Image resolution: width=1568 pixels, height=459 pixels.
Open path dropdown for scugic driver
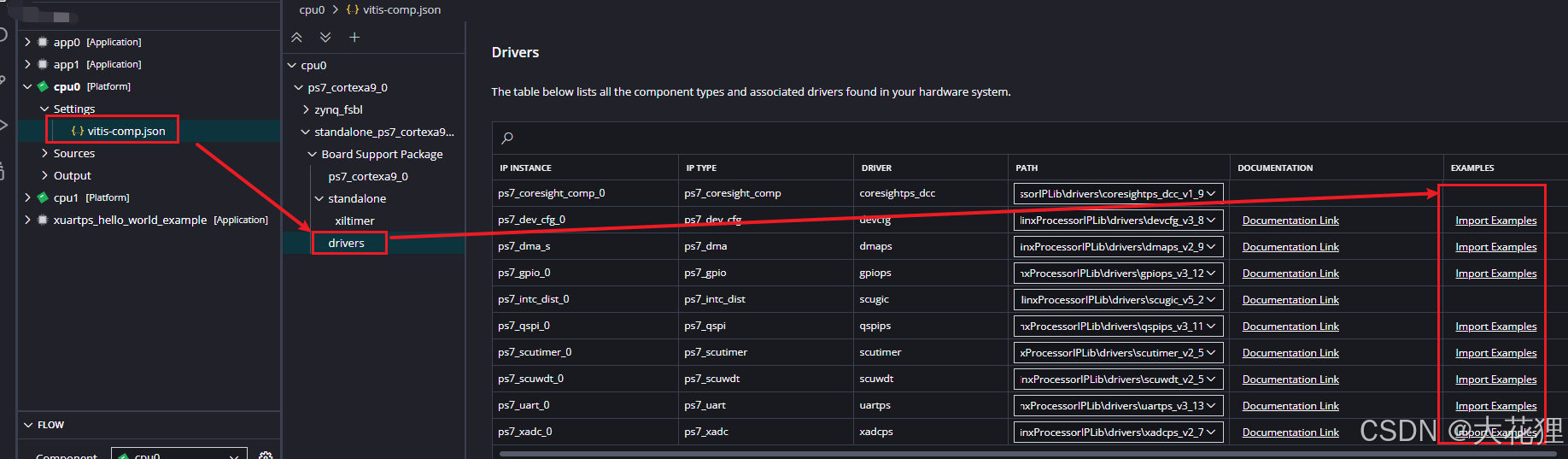tap(1118, 300)
